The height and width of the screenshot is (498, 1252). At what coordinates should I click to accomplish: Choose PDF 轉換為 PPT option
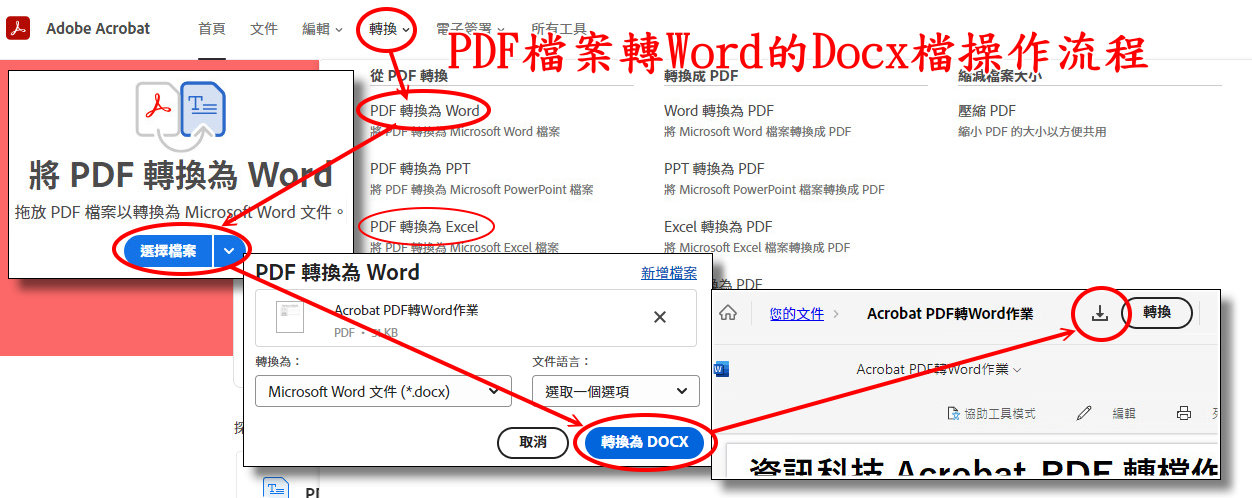pyautogui.click(x=420, y=169)
